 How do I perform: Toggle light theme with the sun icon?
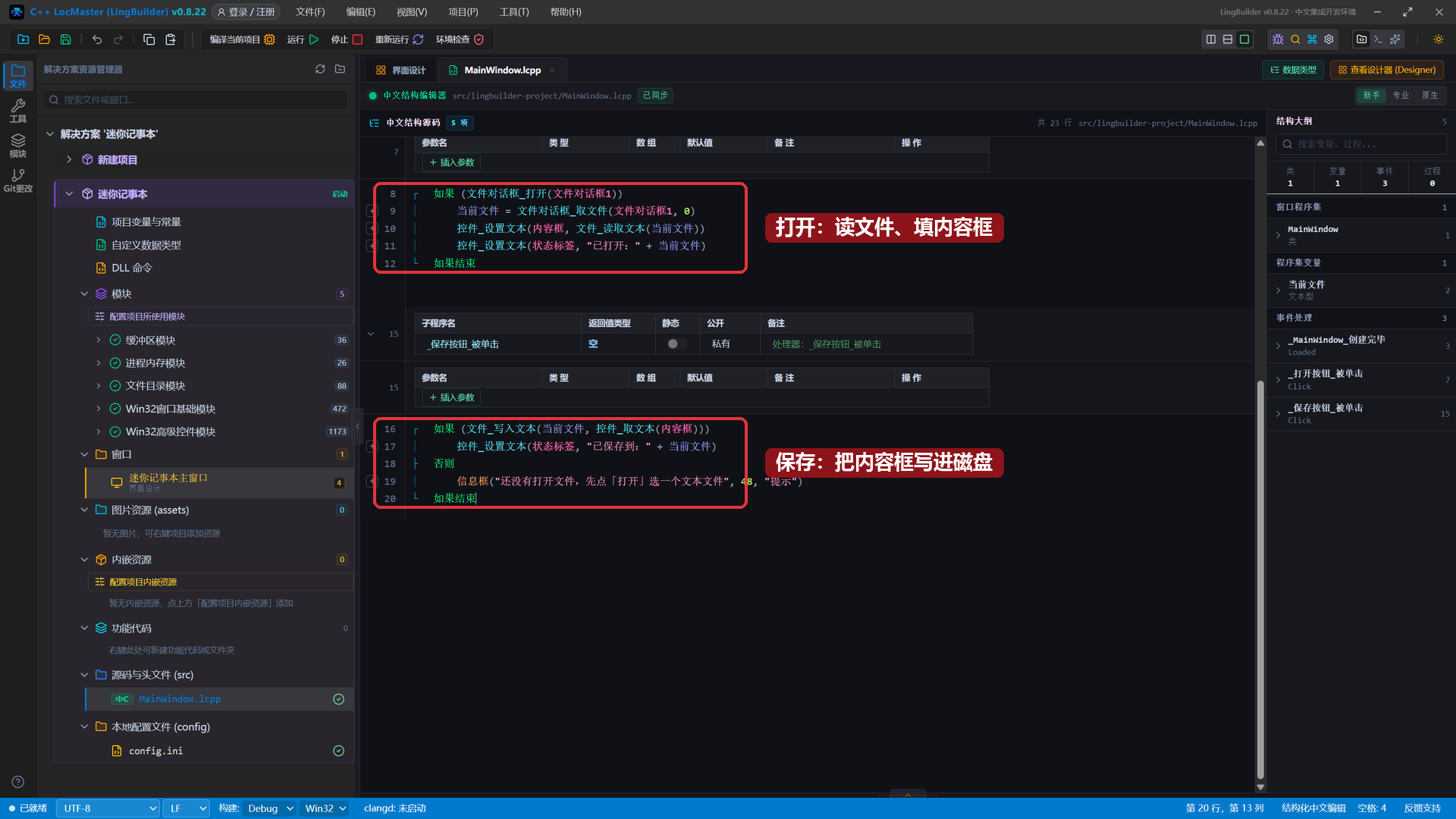coord(1438,39)
